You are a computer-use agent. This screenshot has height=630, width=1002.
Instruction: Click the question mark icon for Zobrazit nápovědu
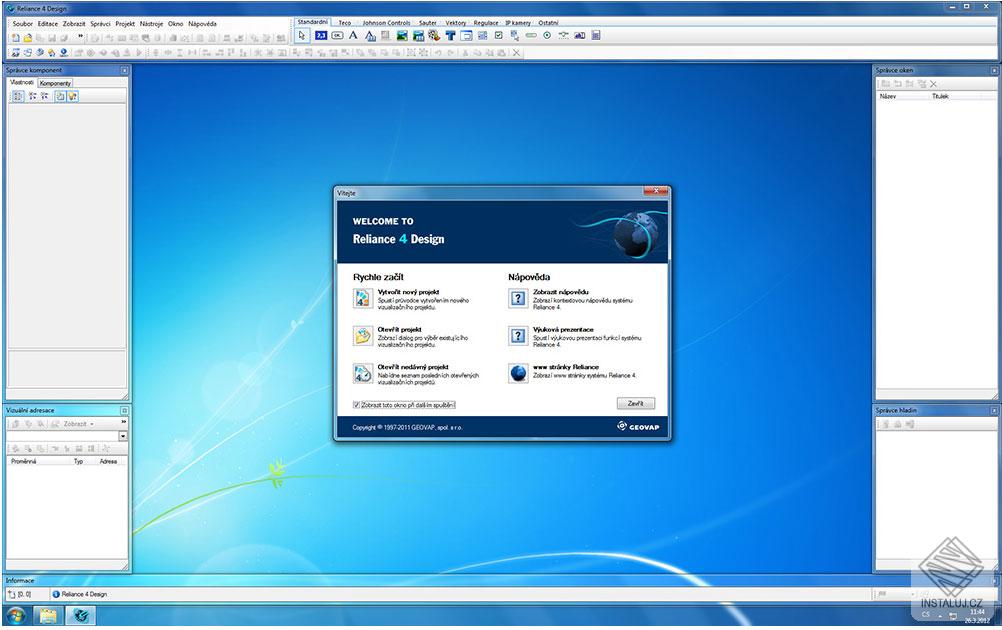coord(518,298)
